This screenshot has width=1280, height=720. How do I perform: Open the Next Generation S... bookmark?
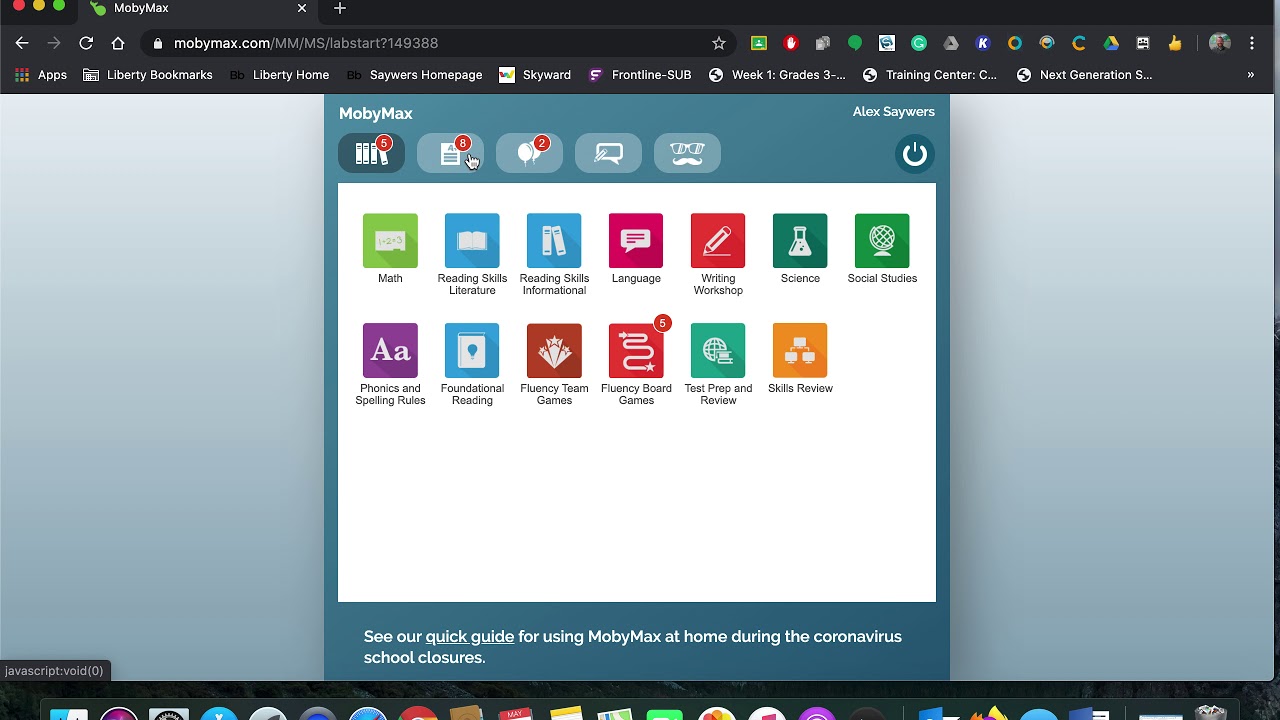coord(1085,75)
